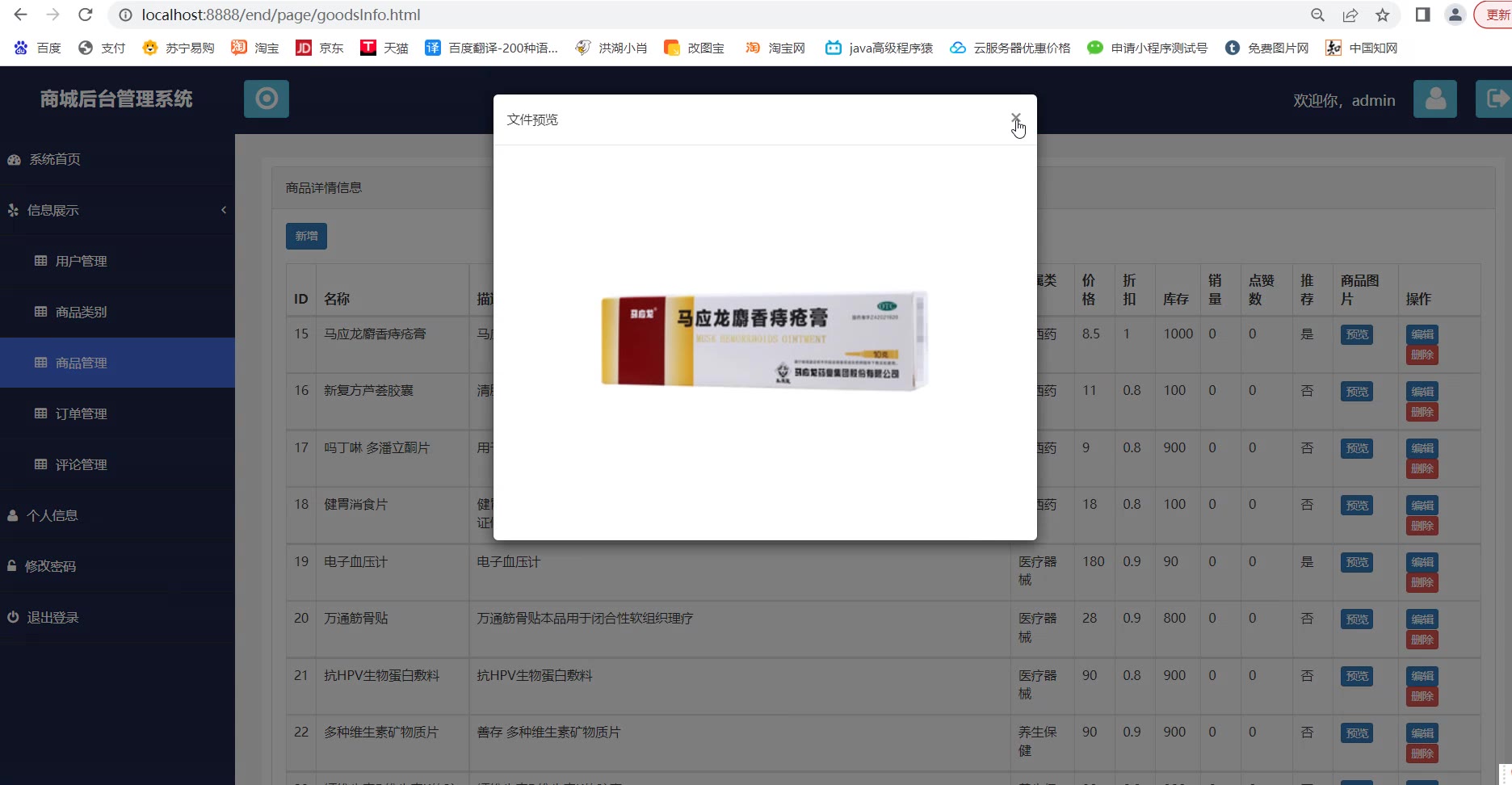
Task: Open the 百度翻译 bookmark
Action: pyautogui.click(x=492, y=48)
